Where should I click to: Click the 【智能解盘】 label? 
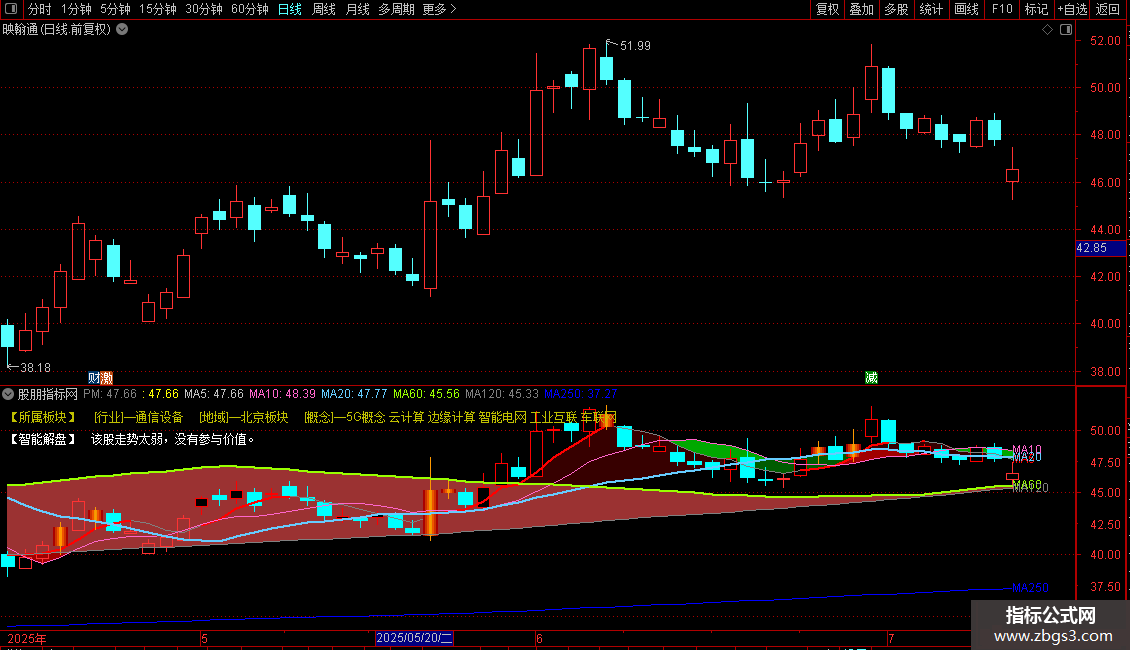tap(43, 440)
